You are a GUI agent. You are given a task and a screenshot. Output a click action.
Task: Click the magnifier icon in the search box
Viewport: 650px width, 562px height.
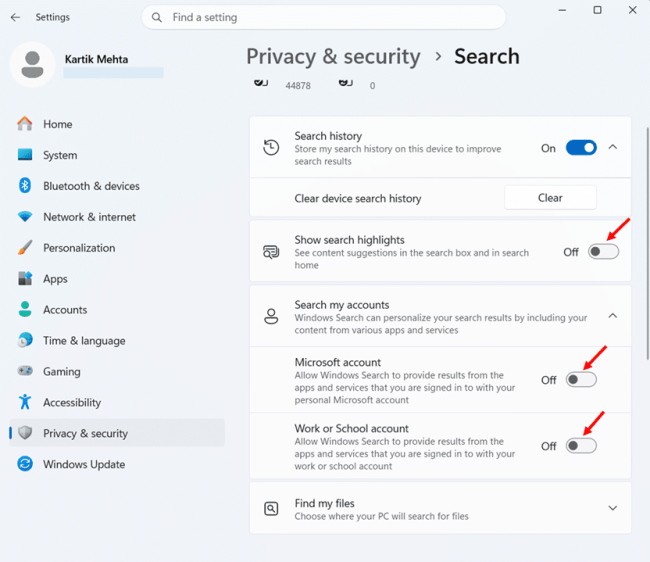coord(157,17)
